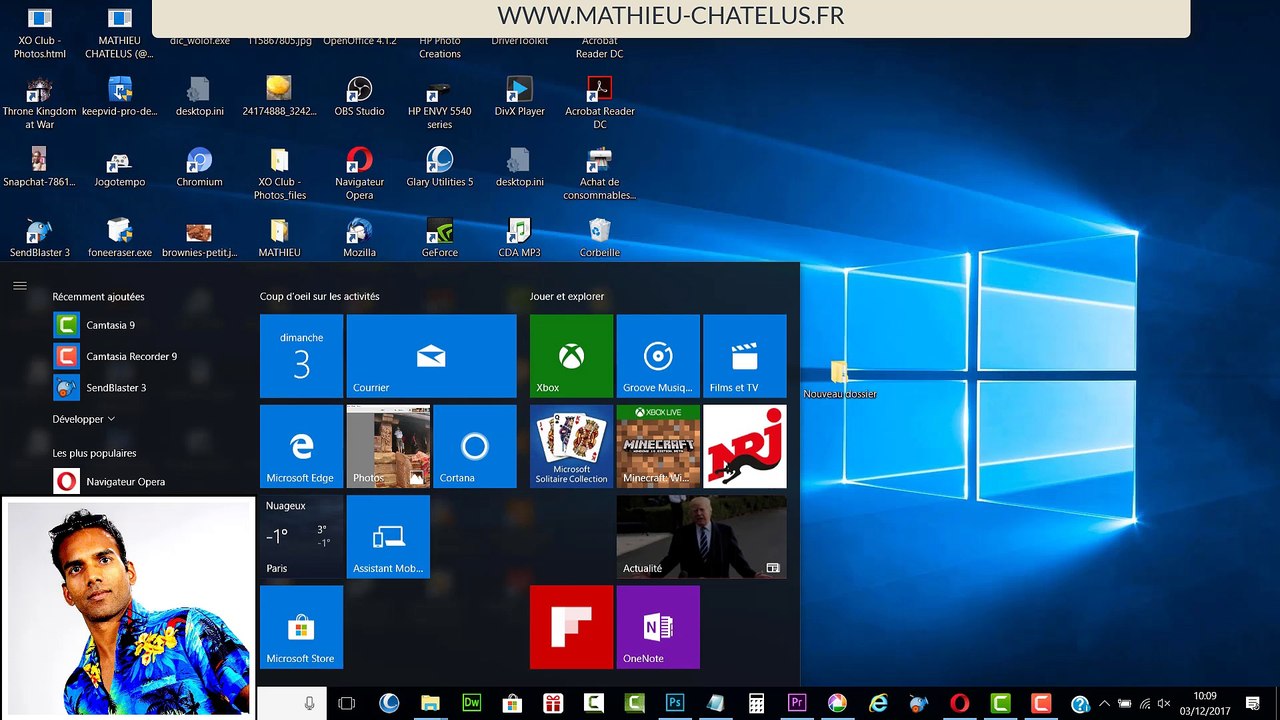Open the Microsoft Store tile
Screen dimensions: 1280x720
click(x=301, y=627)
